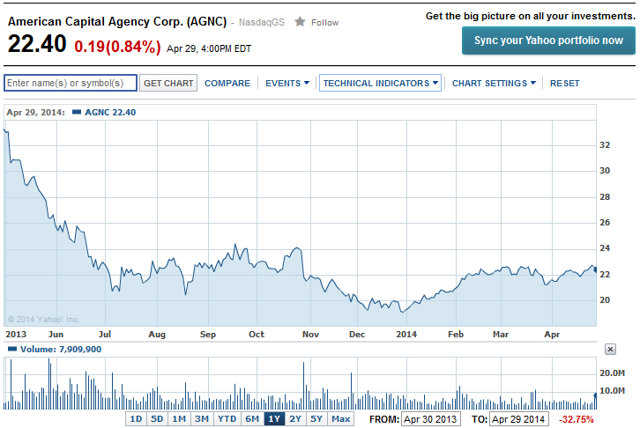This screenshot has width=640, height=428.
Task: Click the Volume blue legend marker
Action: point(12,349)
